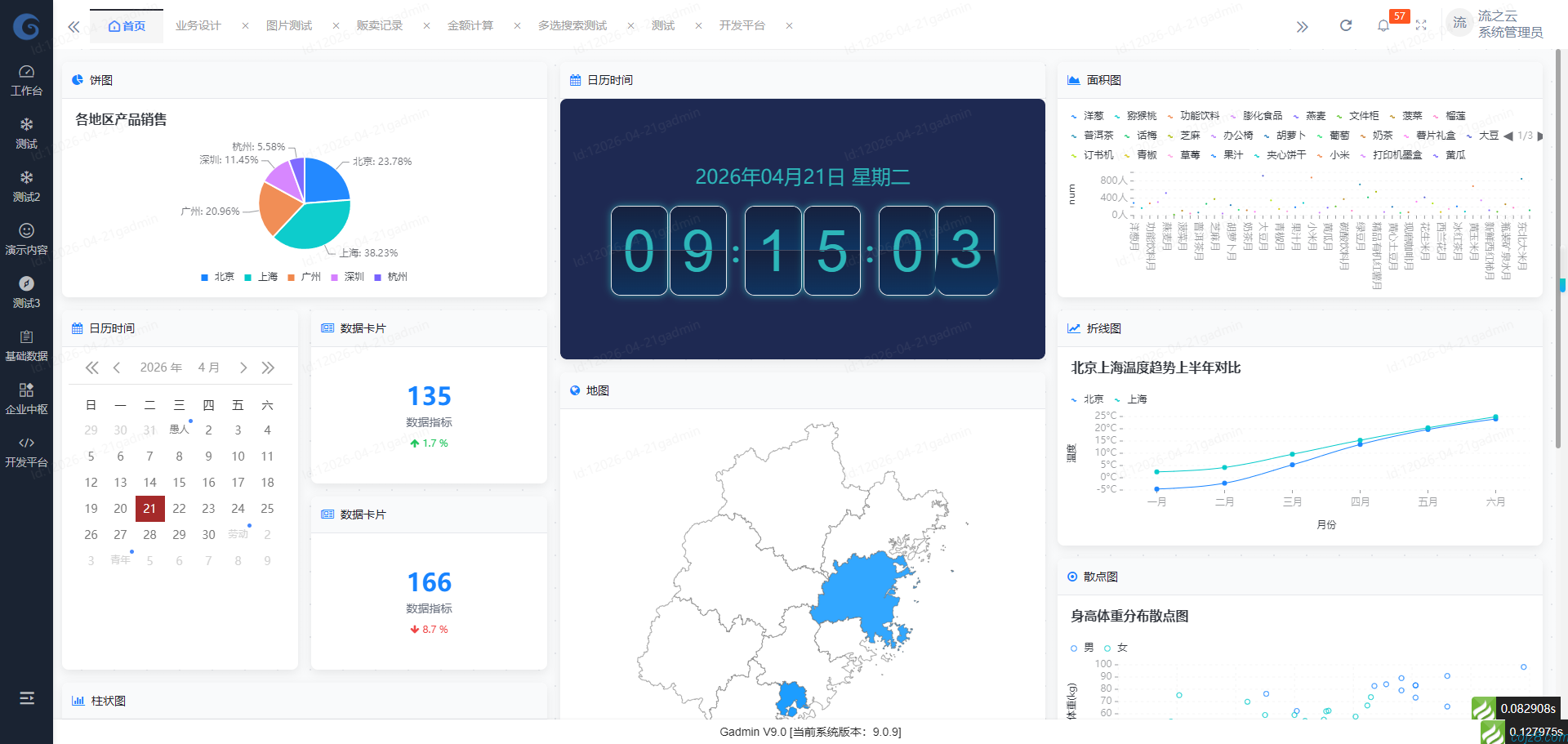
Task: Switch to the 金额计算 tab
Action: point(470,26)
